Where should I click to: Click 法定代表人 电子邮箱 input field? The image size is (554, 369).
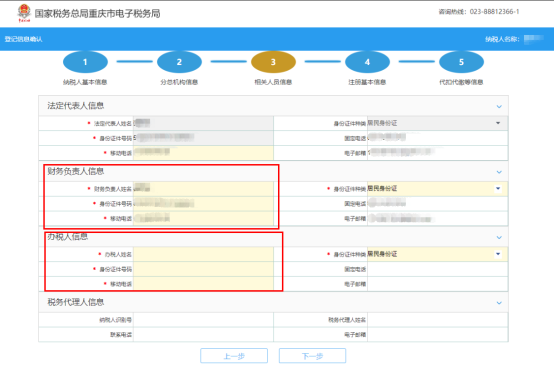437,153
